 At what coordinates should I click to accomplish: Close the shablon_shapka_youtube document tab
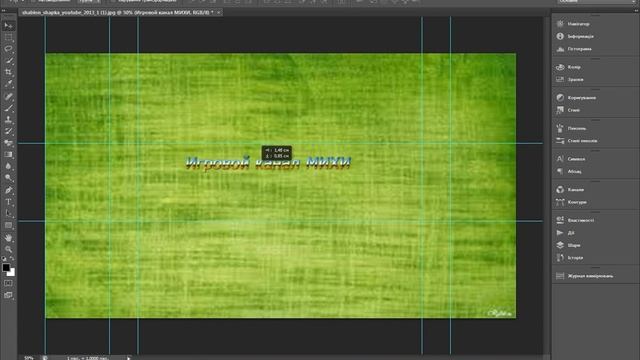[x=219, y=13]
